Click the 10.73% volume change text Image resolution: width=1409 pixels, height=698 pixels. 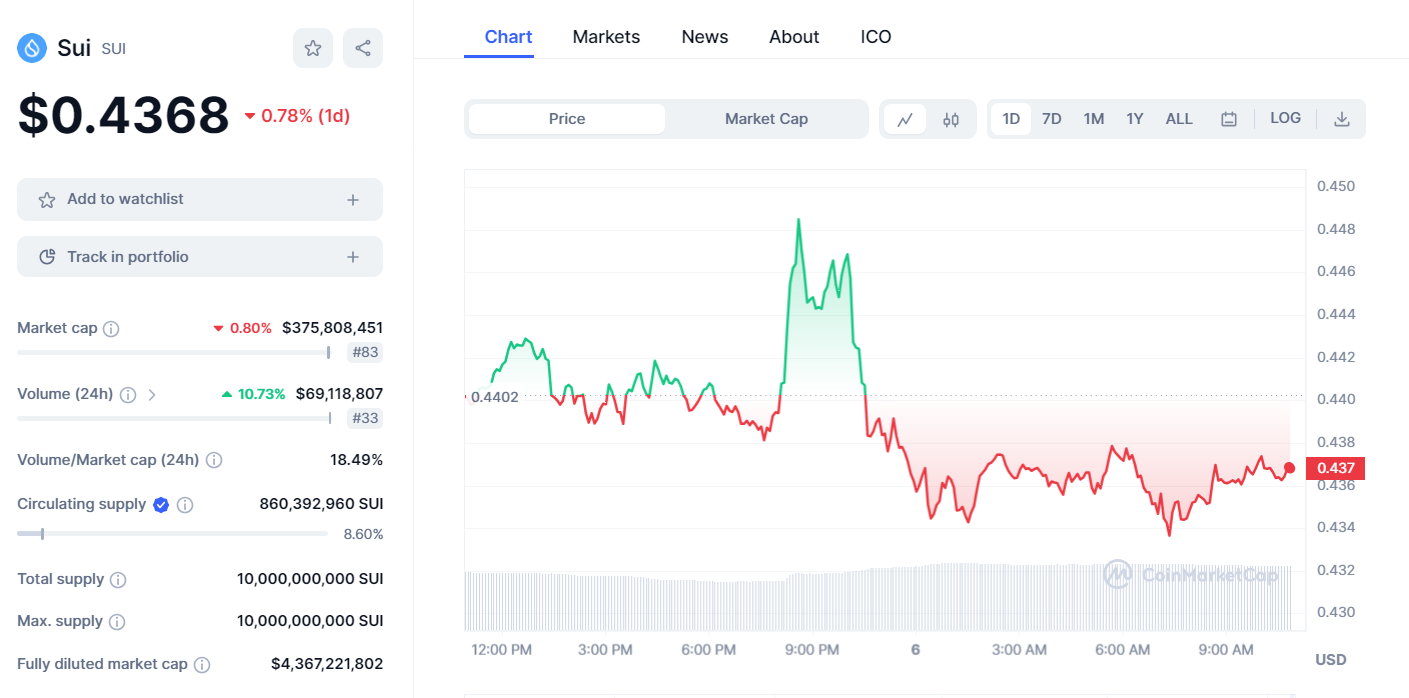tap(253, 394)
